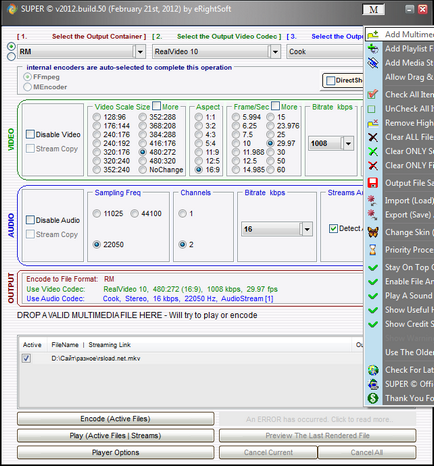The width and height of the screenshot is (434, 466).
Task: Click the SUPER Official site icon
Action: [x=373, y=384]
